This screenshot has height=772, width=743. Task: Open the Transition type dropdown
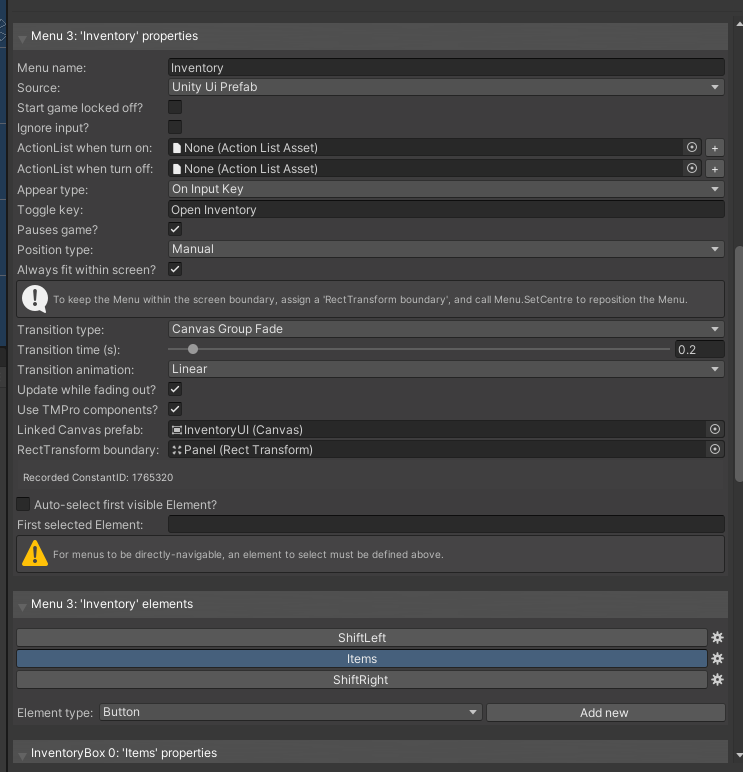446,329
